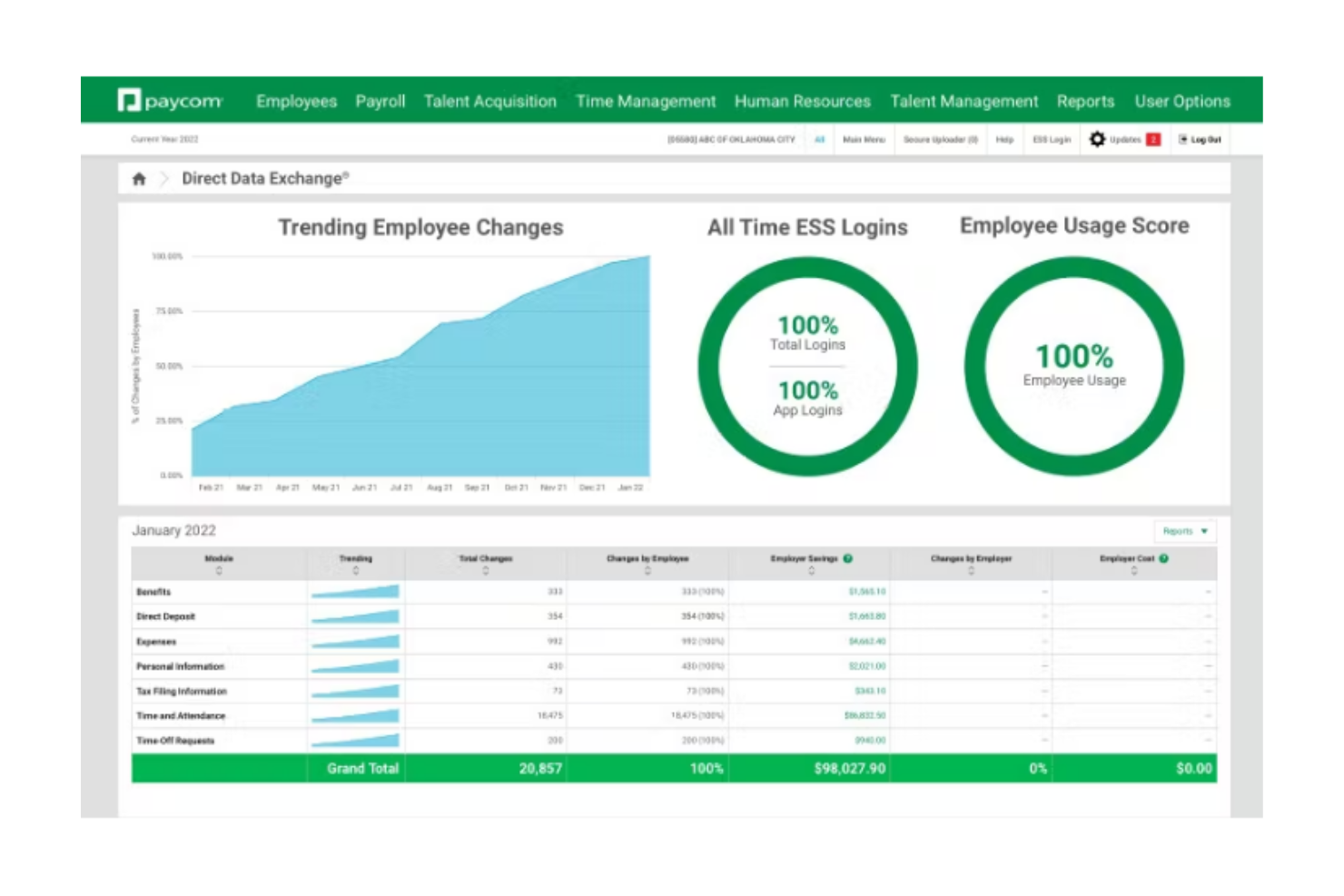Click Benefits row trending sparkline

355,592
